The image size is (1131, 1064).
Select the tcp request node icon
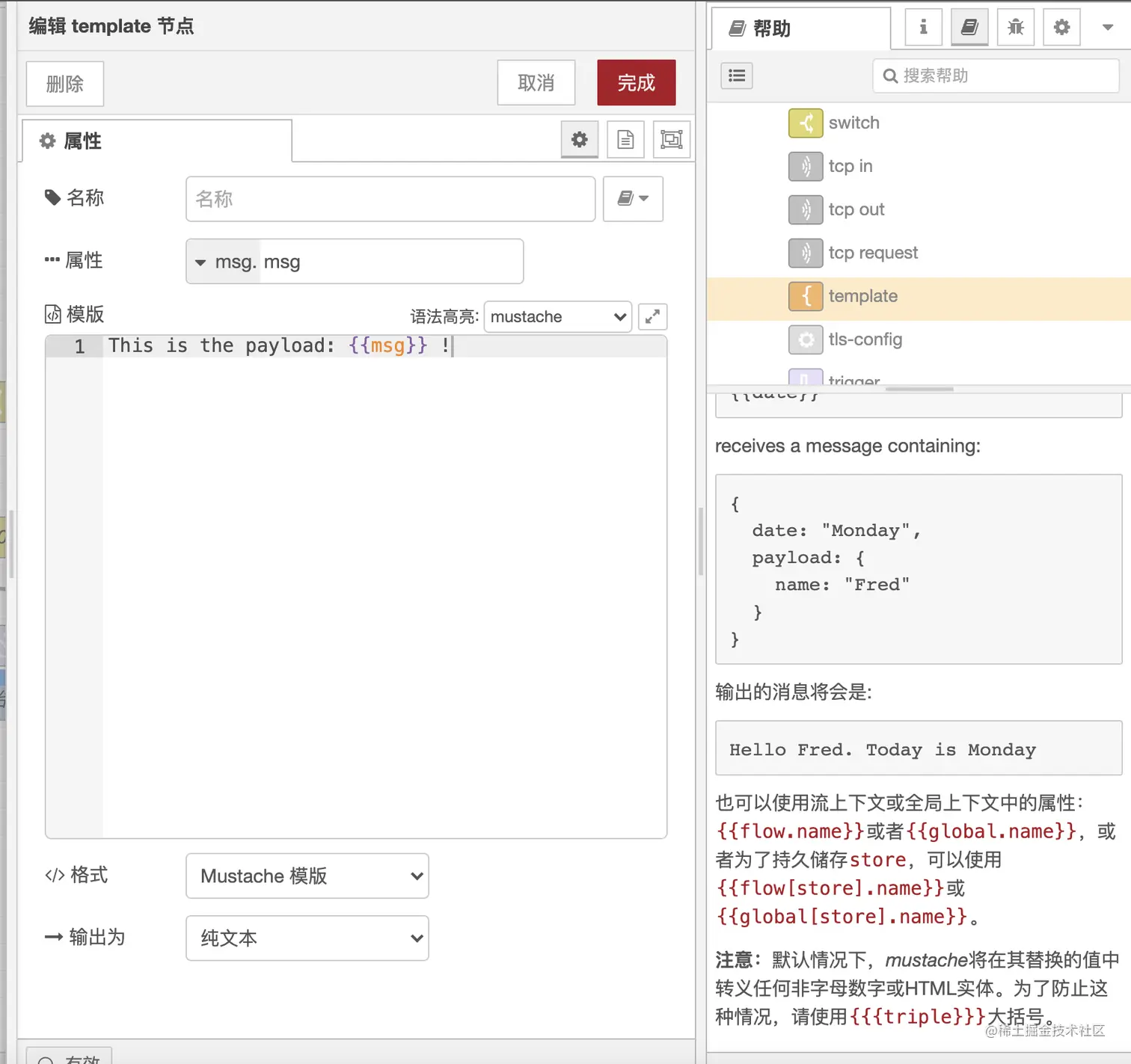[x=806, y=253]
